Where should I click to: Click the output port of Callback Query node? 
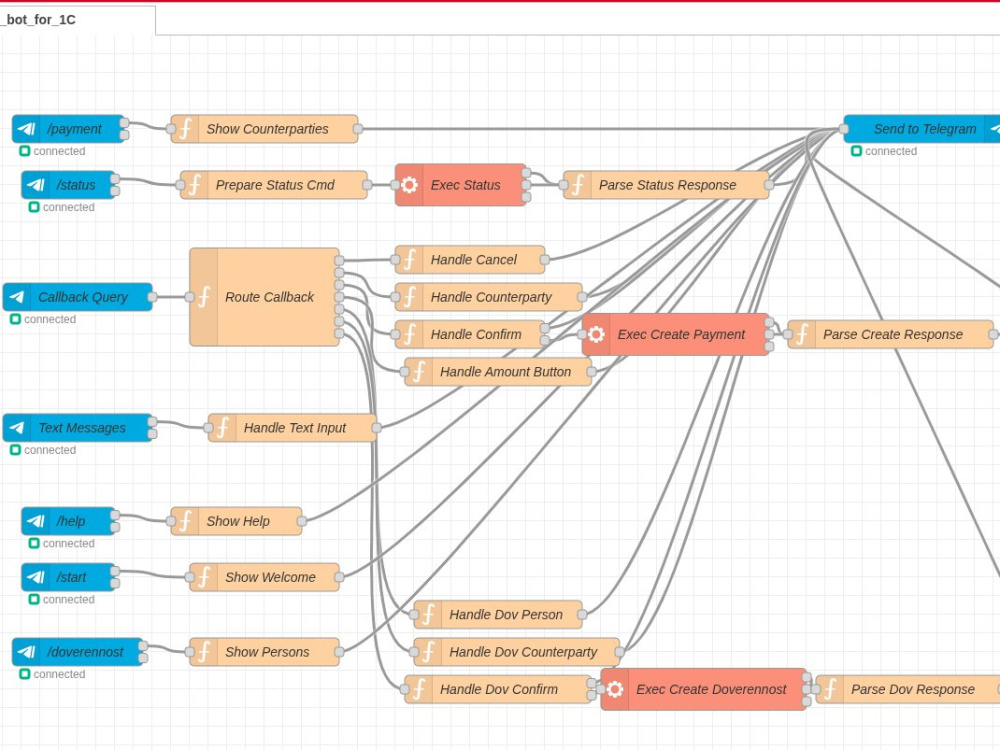click(x=152, y=297)
